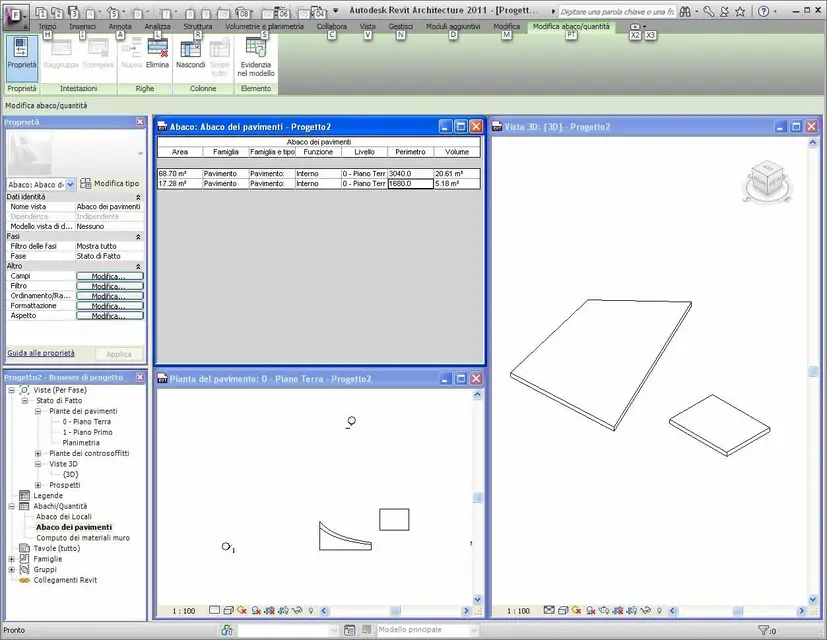827x640 pixels.
Task: Select the 1 - Piano Primo view
Action: pos(88,432)
